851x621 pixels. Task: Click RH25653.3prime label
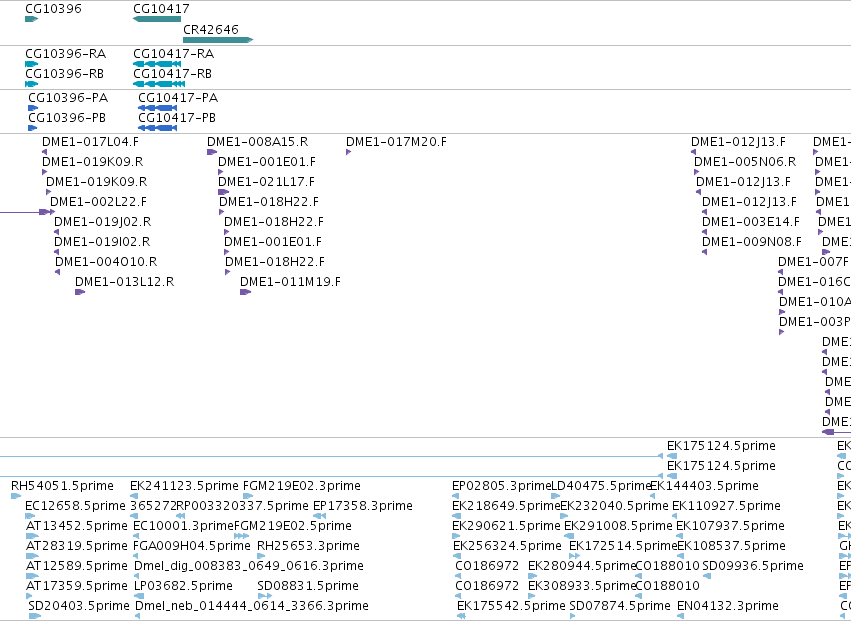[308, 546]
